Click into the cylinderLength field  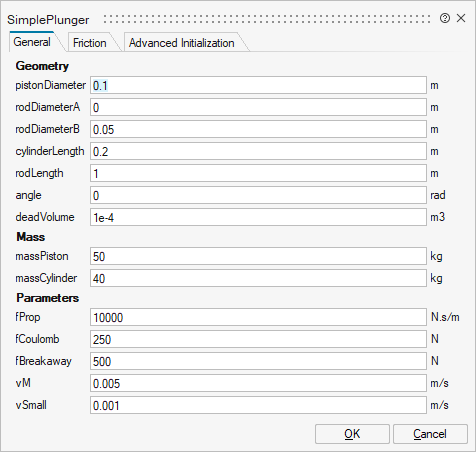(x=258, y=151)
